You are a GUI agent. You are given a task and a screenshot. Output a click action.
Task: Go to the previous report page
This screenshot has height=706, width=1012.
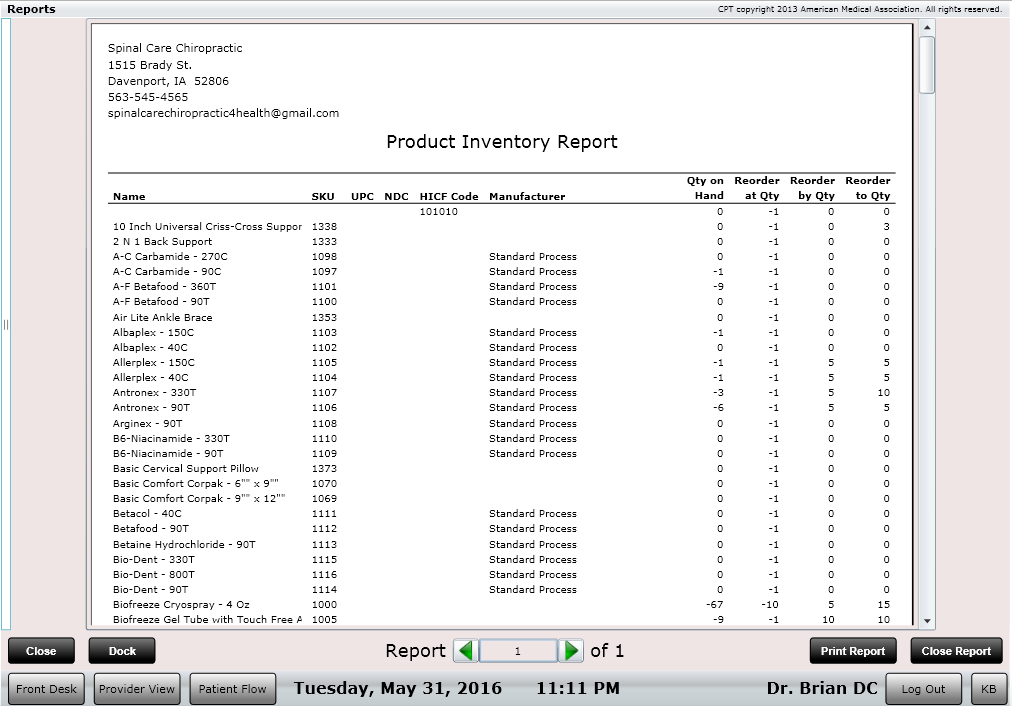point(465,650)
